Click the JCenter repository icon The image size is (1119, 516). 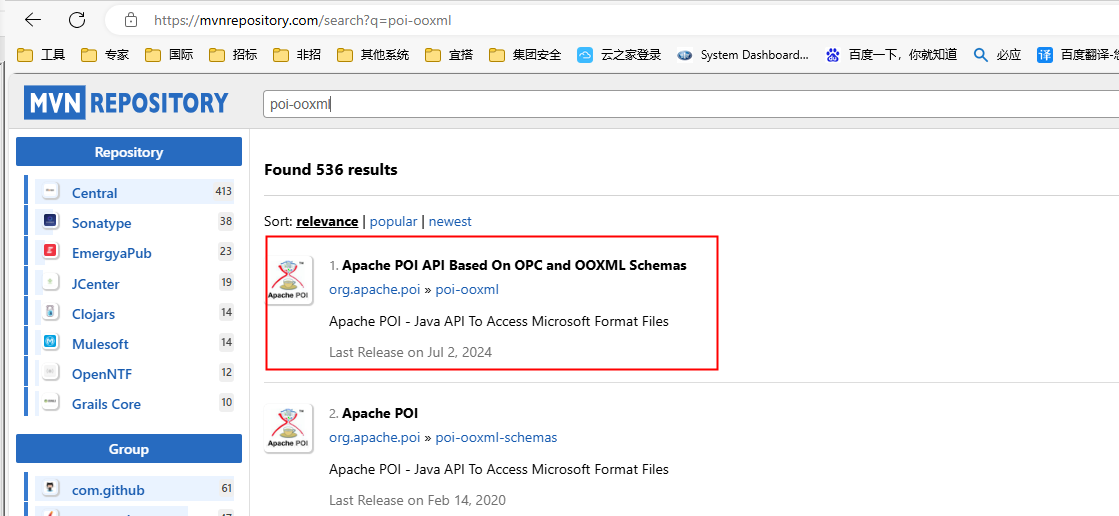(50, 282)
